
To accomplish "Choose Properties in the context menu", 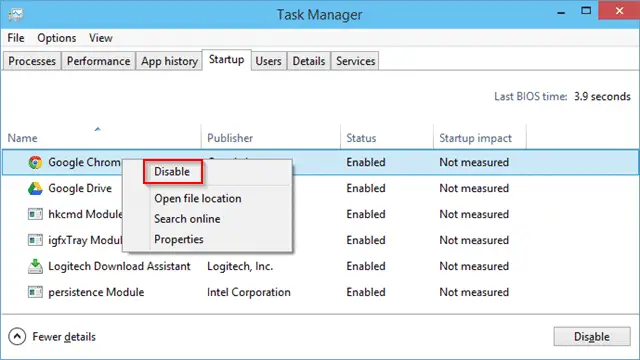I will click(179, 240).
